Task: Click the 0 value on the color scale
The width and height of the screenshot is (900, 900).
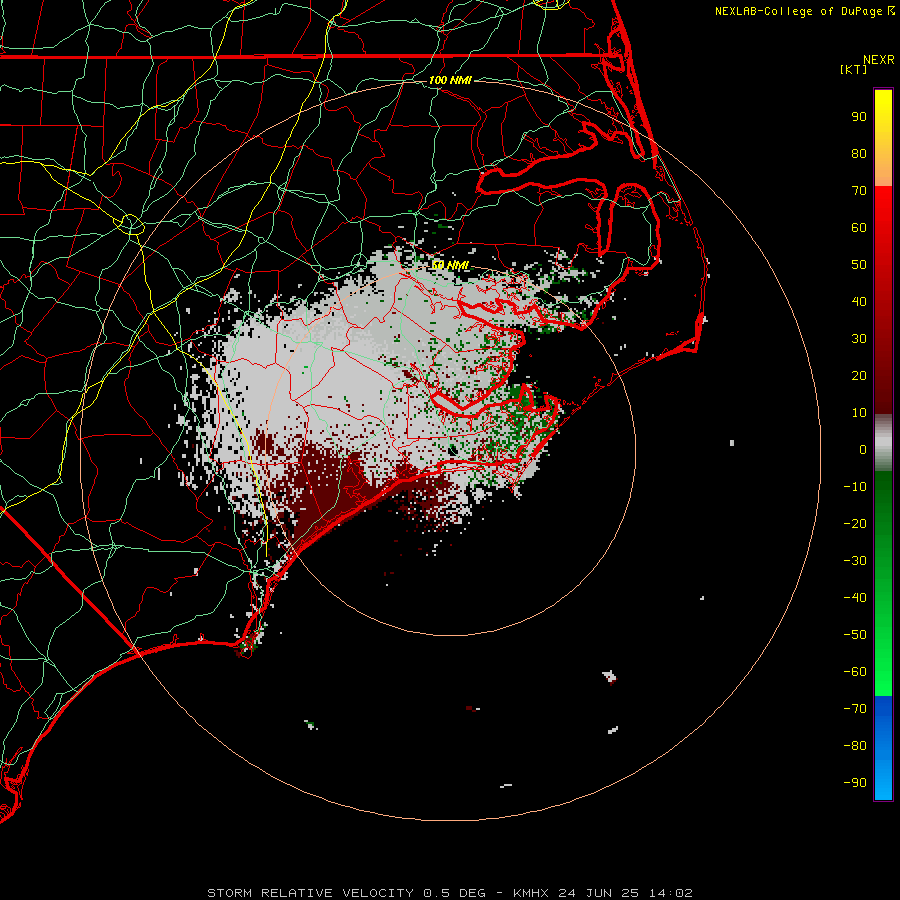Action: (x=863, y=450)
